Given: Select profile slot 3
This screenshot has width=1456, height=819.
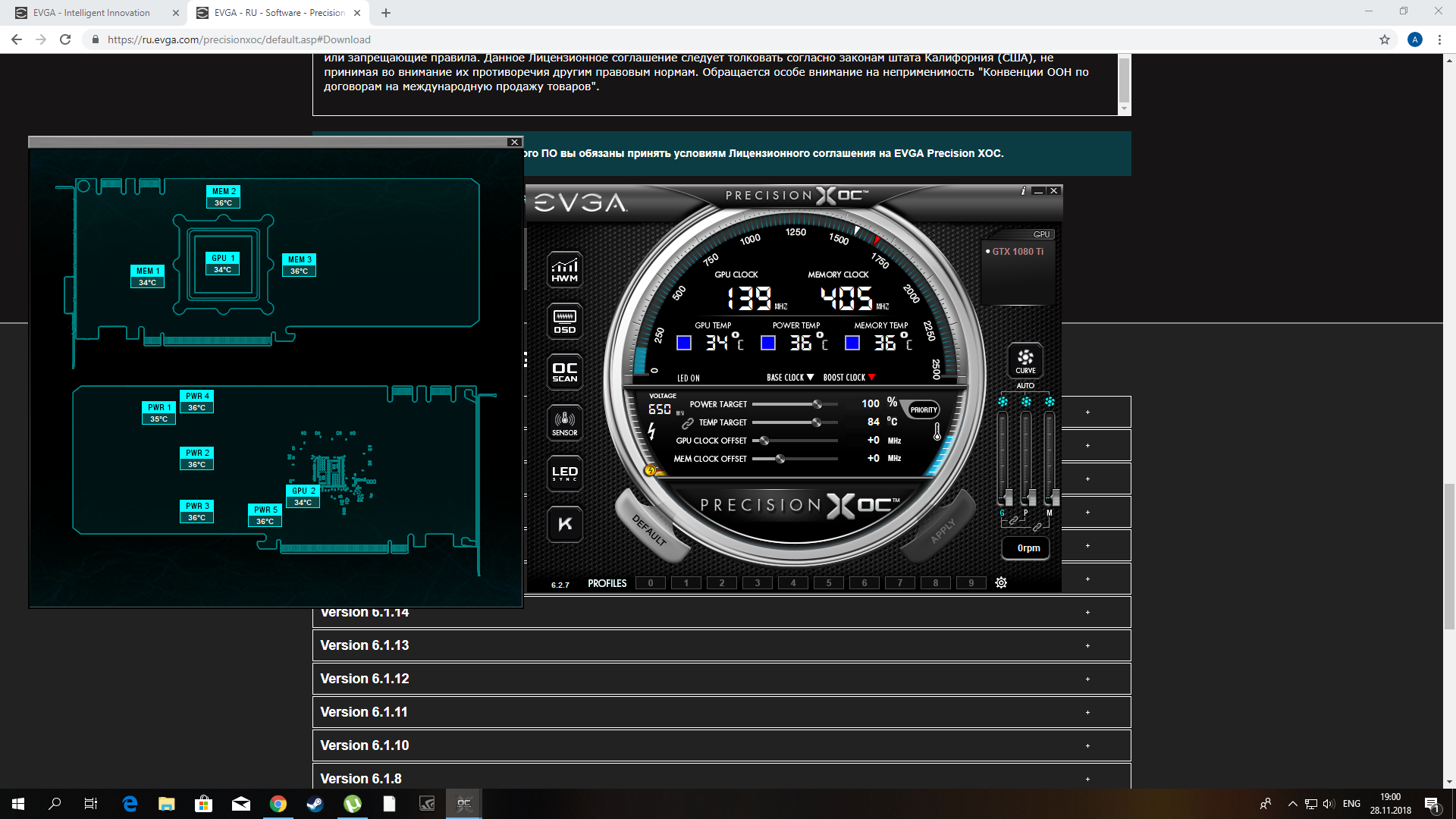Looking at the screenshot, I should (x=757, y=582).
